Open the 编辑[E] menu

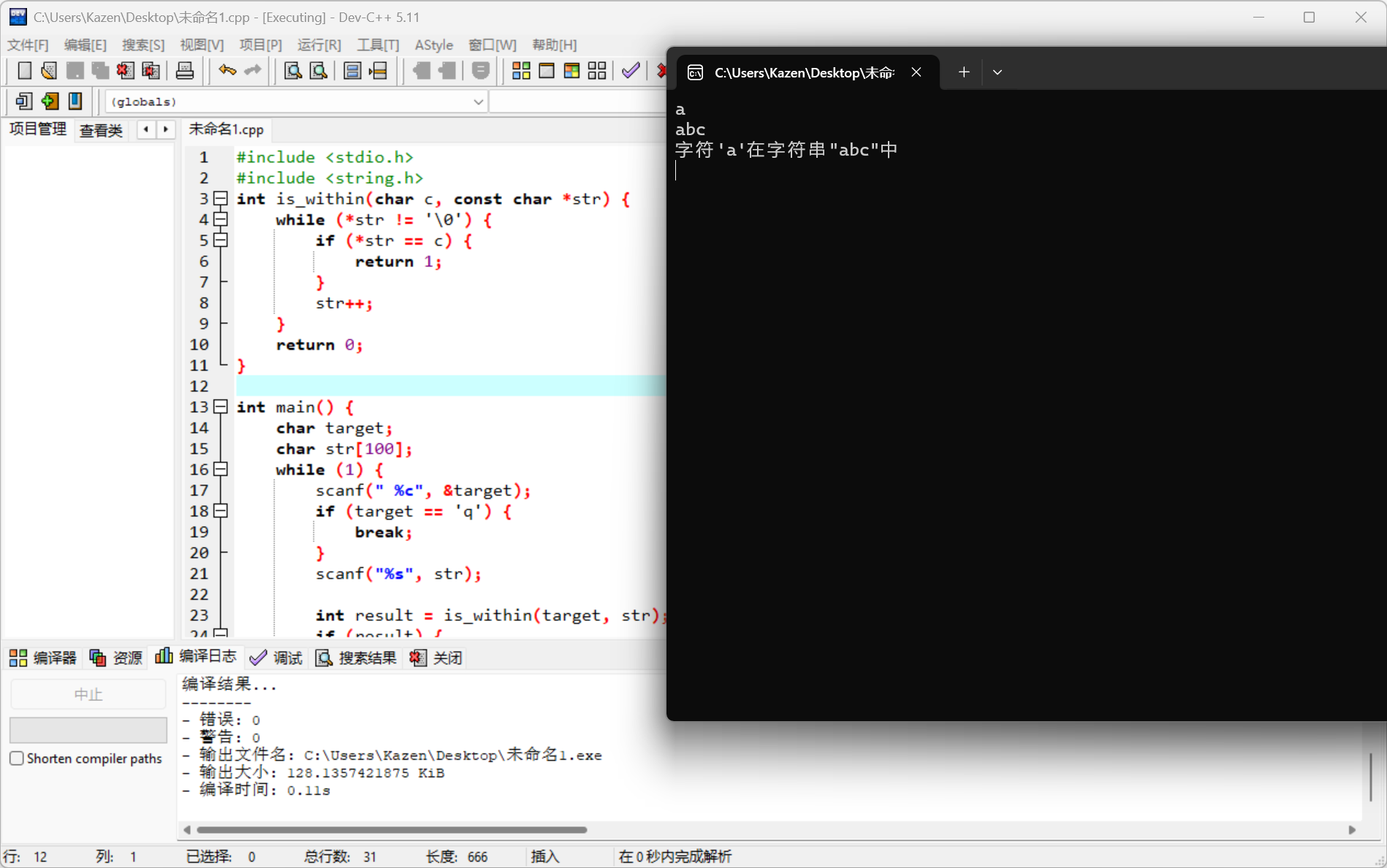[x=85, y=45]
